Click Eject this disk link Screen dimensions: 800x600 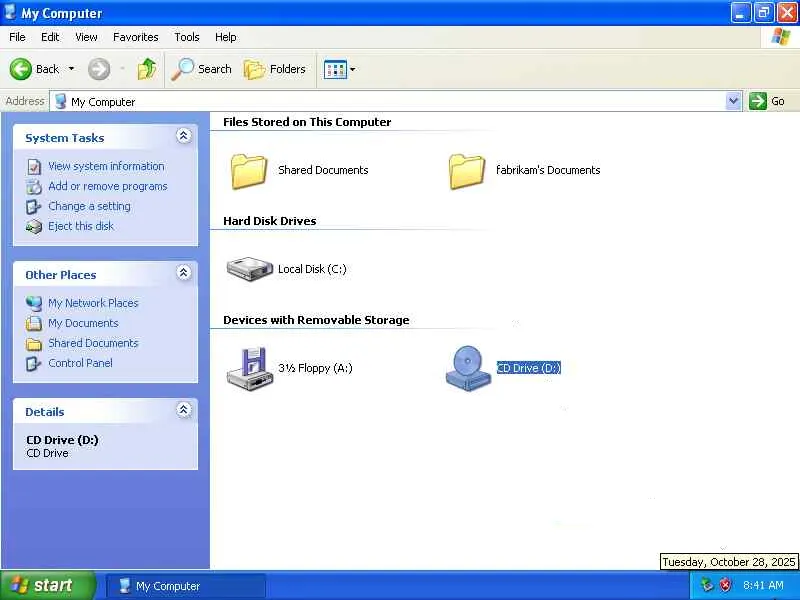tap(81, 226)
